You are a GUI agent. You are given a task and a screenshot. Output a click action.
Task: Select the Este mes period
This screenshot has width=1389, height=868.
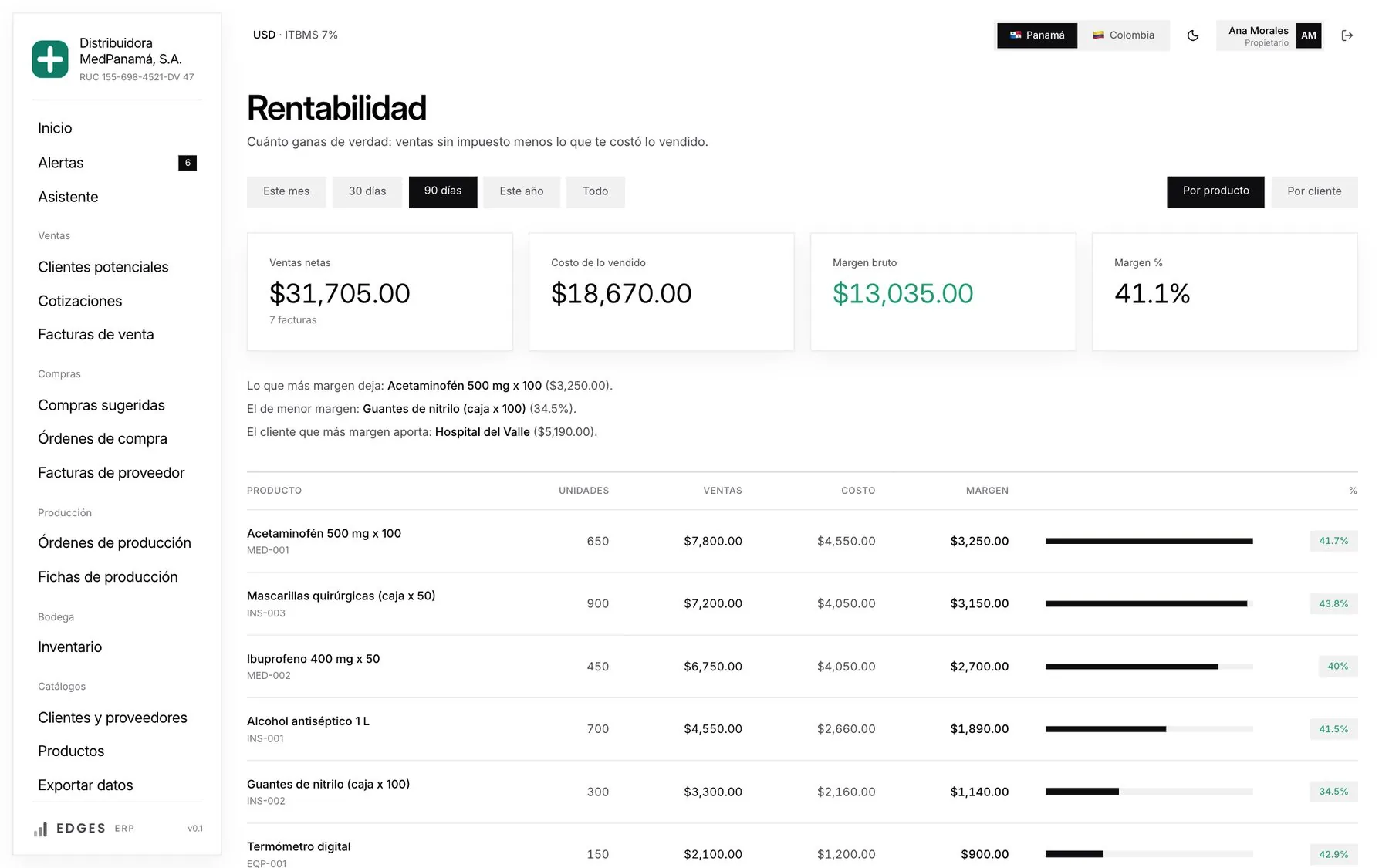(286, 191)
